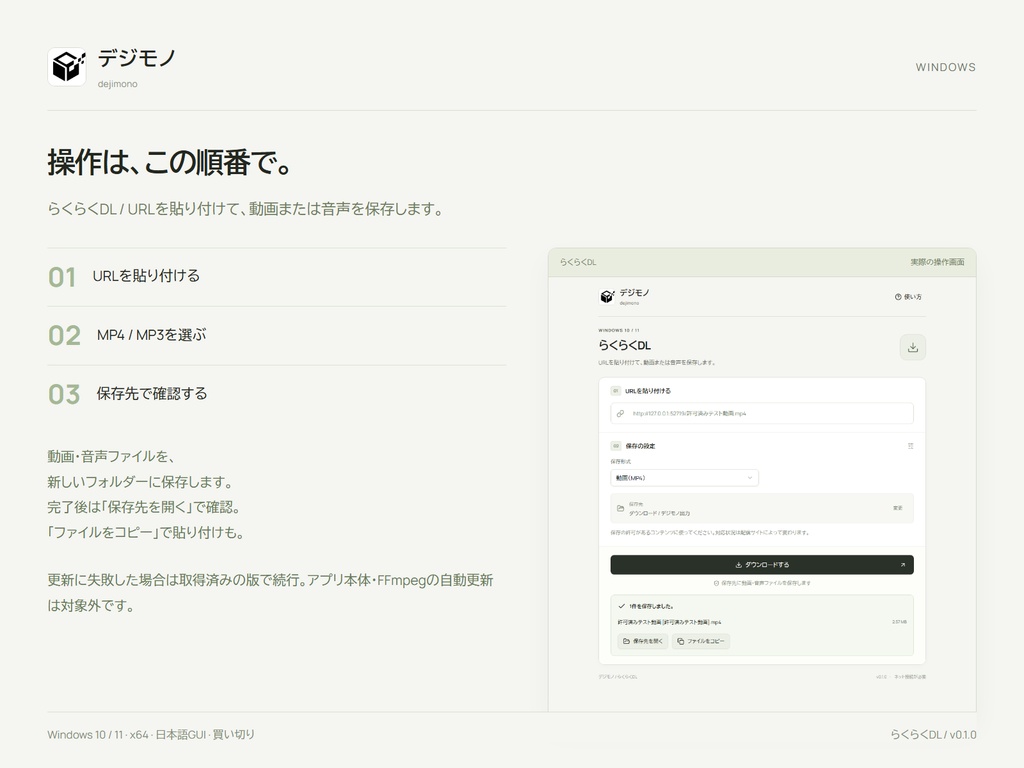Click the 変更 button for save destination
The width and height of the screenshot is (1024, 768).
[897, 508]
